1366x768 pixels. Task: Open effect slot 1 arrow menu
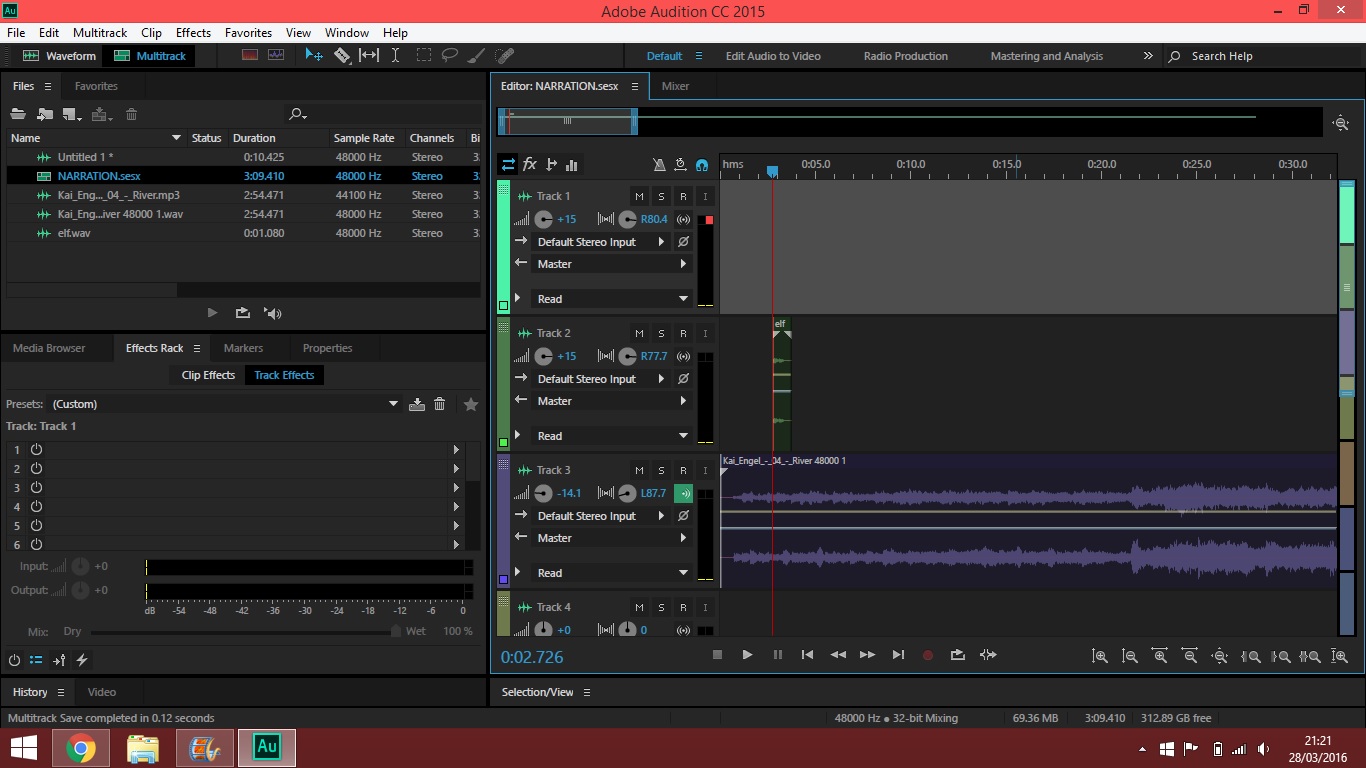456,450
